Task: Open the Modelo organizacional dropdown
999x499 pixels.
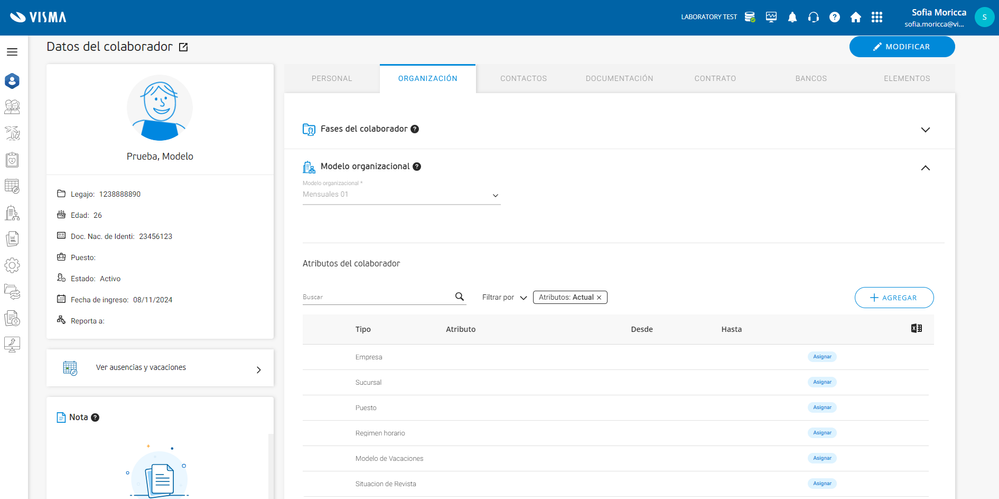Action: [401, 195]
